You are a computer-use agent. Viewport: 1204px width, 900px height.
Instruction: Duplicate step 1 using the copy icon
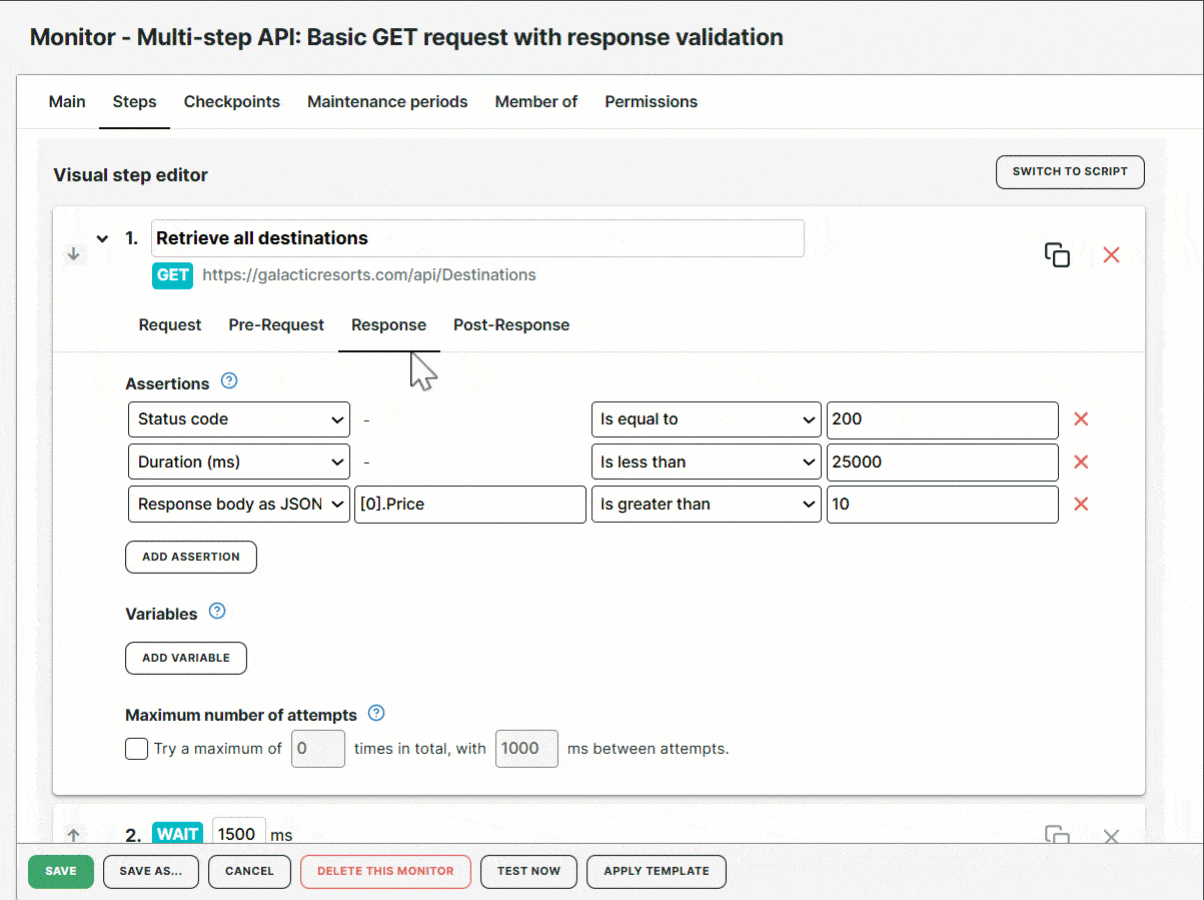(x=1057, y=255)
